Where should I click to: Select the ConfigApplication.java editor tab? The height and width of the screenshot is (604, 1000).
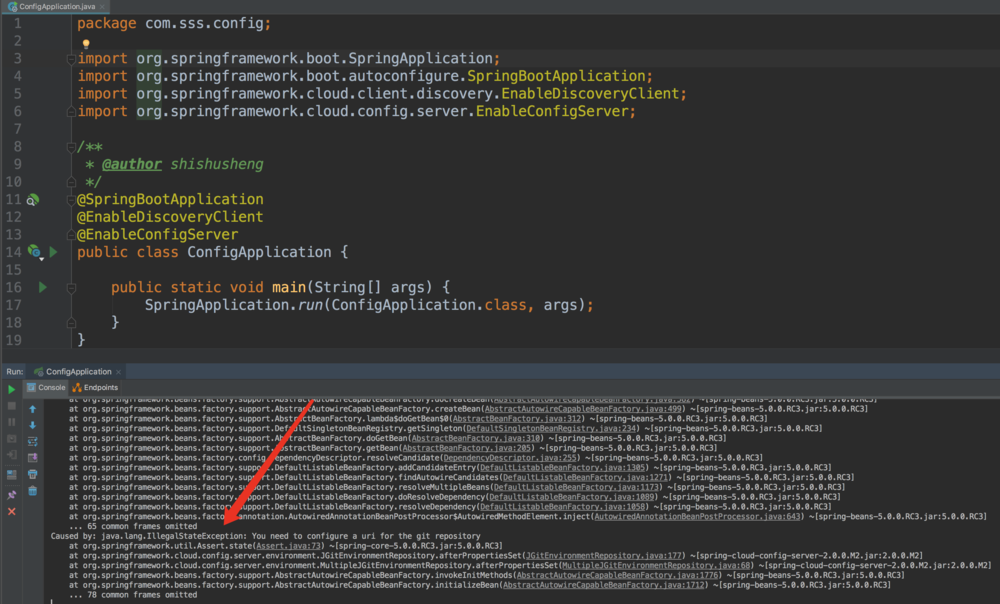tap(57, 6)
